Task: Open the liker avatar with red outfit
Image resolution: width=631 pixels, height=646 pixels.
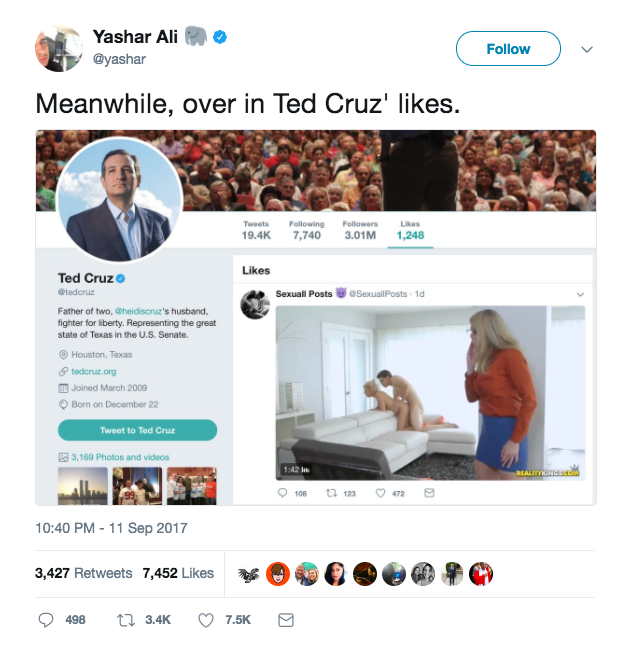Action: click(481, 574)
